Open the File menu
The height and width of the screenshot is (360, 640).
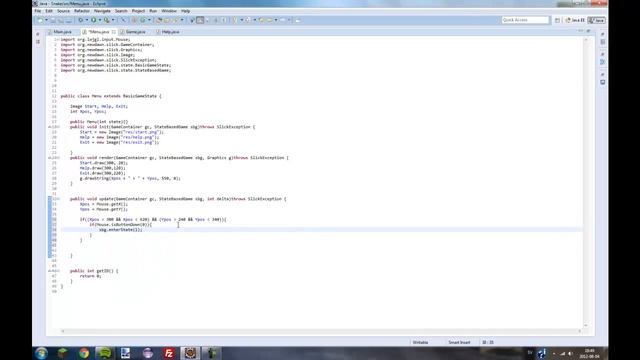[38, 11]
